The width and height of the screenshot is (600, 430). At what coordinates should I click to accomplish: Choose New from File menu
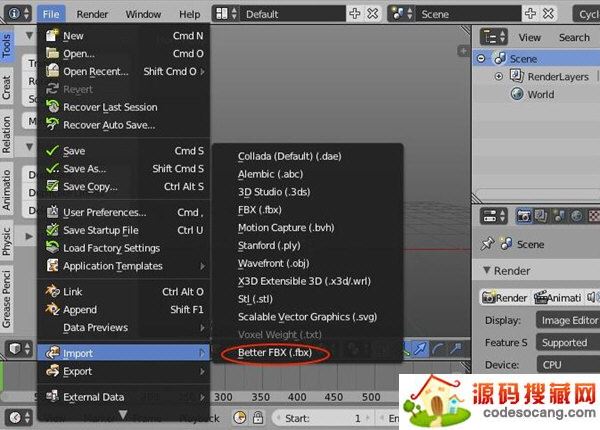pos(124,36)
